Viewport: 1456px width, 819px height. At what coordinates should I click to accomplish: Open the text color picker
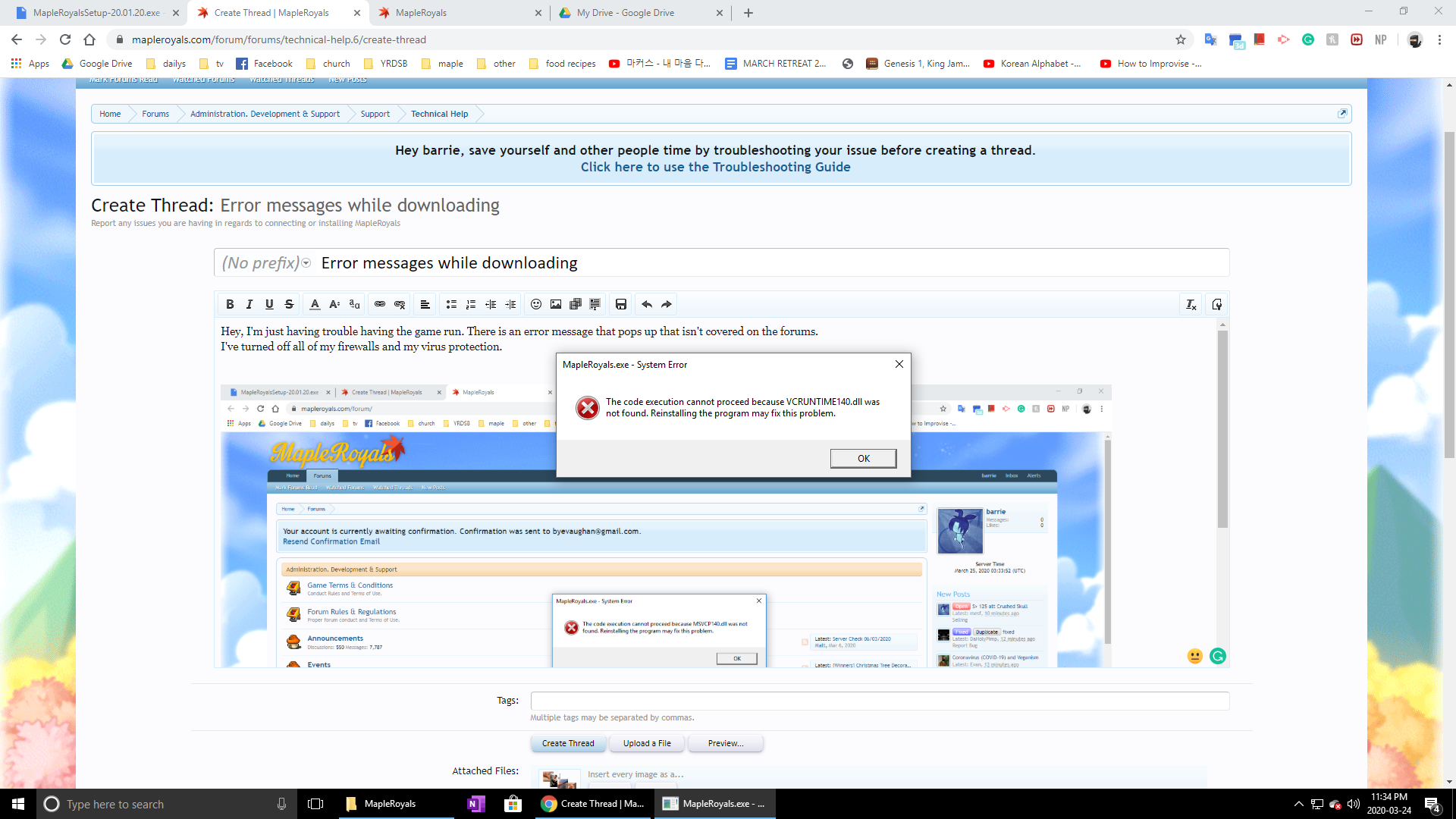click(x=315, y=304)
